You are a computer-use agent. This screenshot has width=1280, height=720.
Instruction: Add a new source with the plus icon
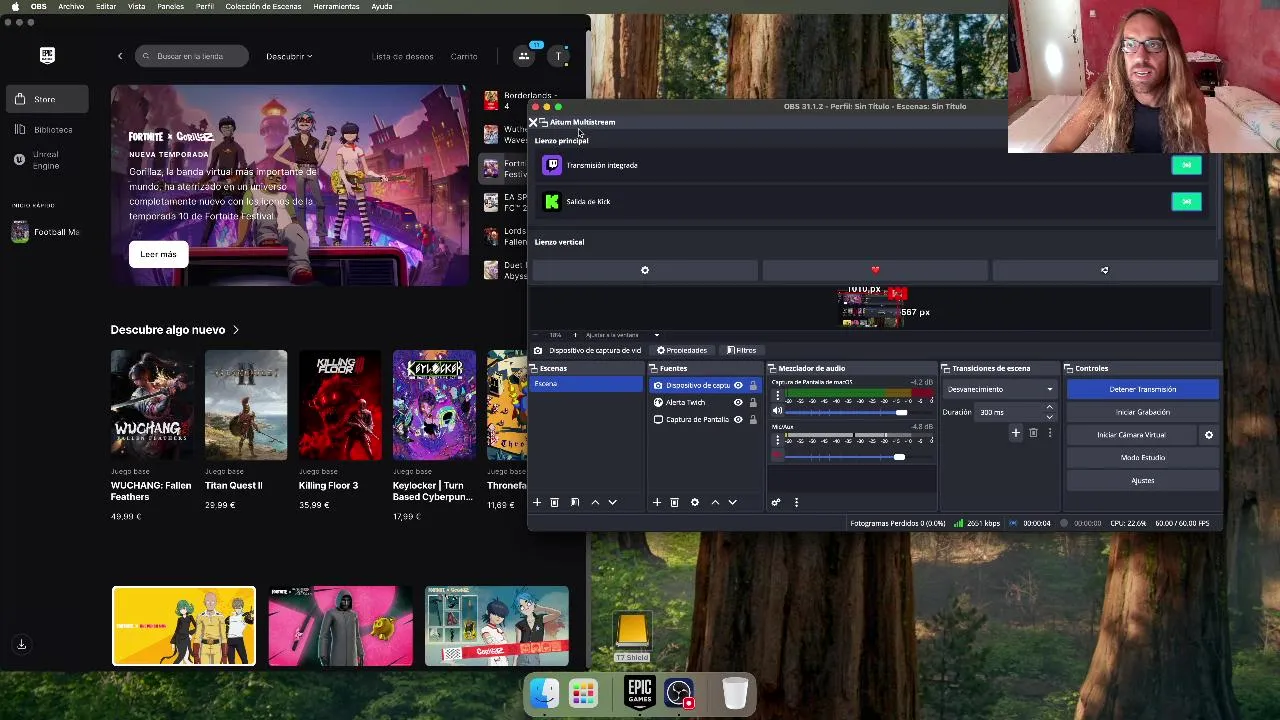[x=657, y=502]
